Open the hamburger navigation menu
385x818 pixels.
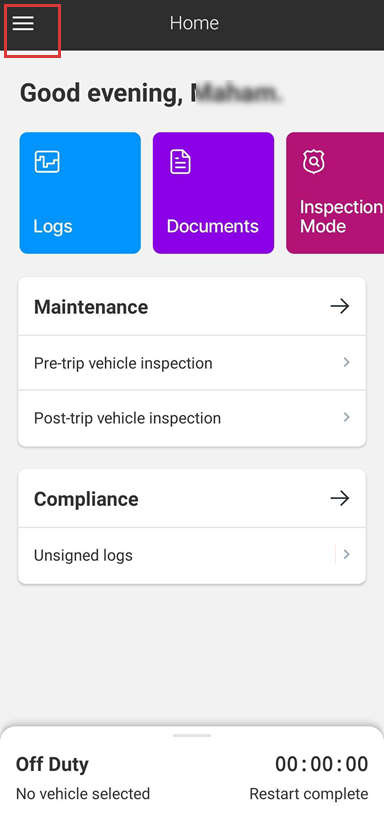coord(23,23)
